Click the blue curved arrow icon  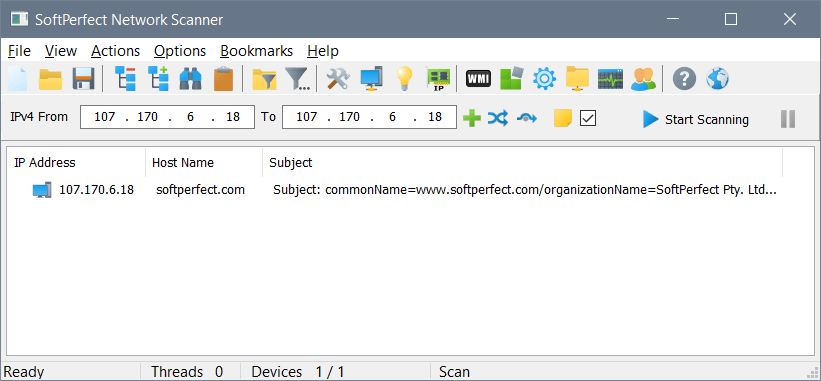tap(527, 119)
